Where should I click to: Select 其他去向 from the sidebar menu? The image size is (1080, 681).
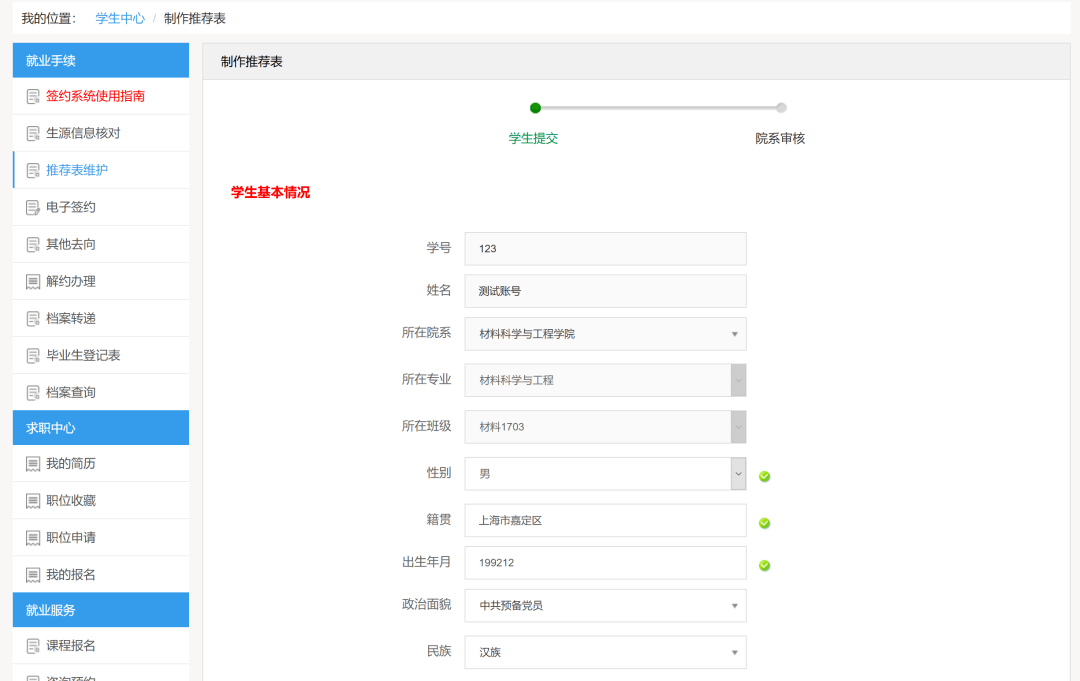pyautogui.click(x=71, y=244)
